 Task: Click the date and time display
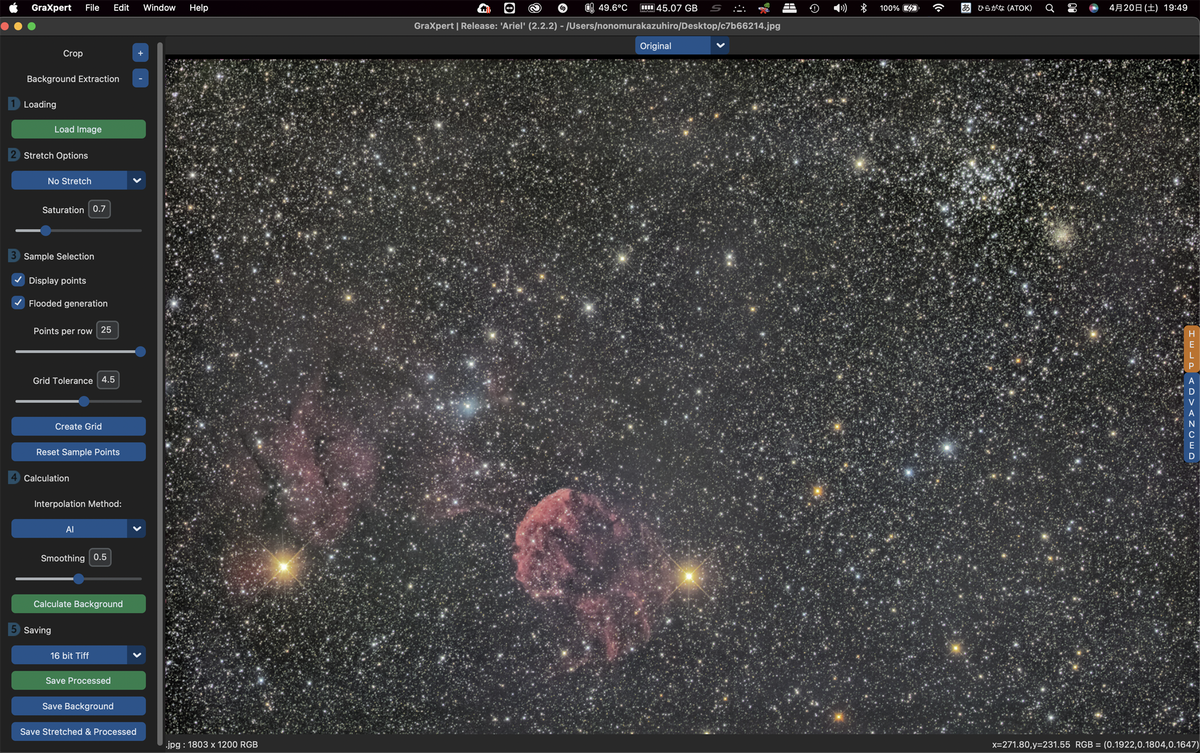click(1148, 8)
